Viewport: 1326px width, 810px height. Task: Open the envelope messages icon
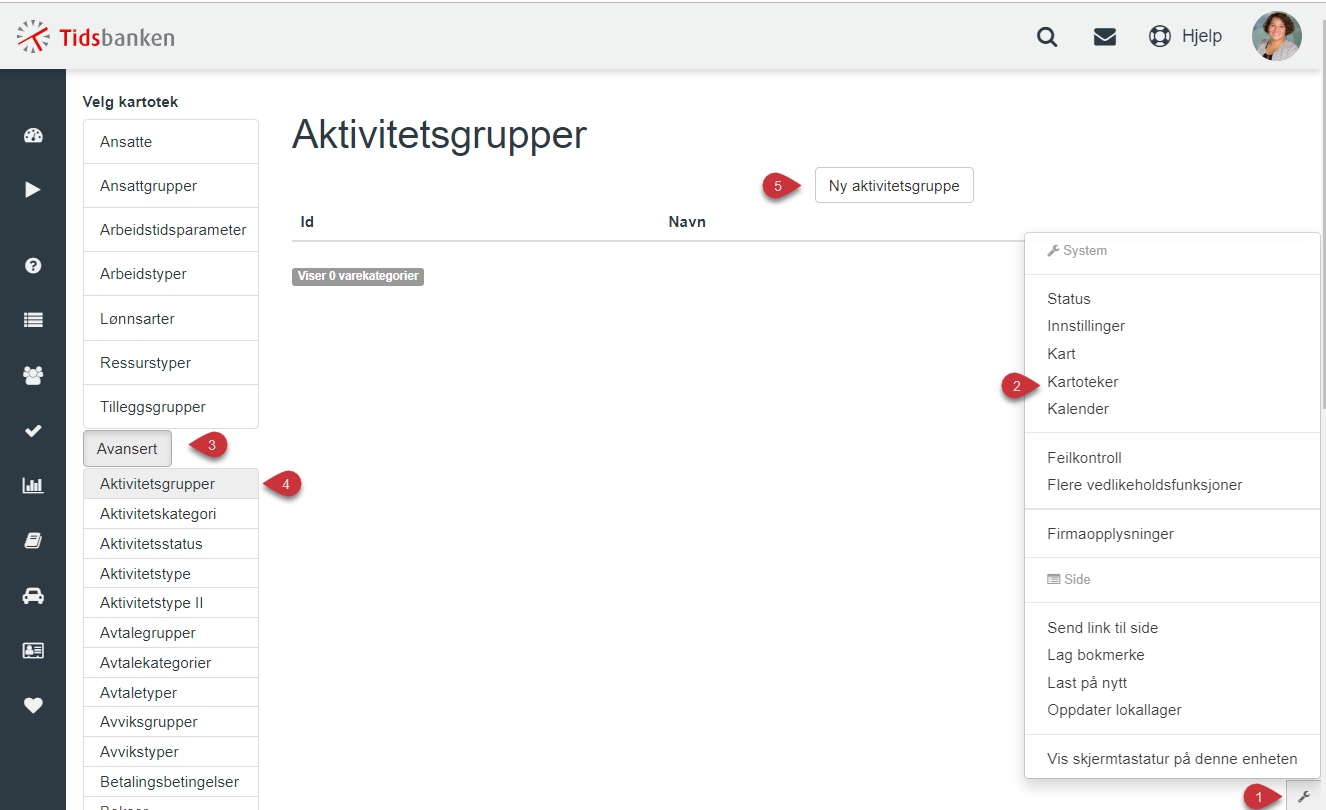[x=1104, y=37]
